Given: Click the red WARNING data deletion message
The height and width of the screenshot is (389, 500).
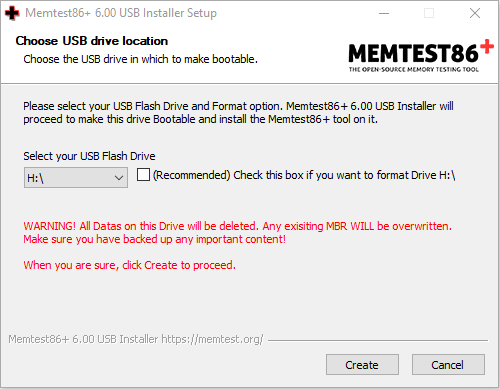Looking at the screenshot, I should 237,233.
